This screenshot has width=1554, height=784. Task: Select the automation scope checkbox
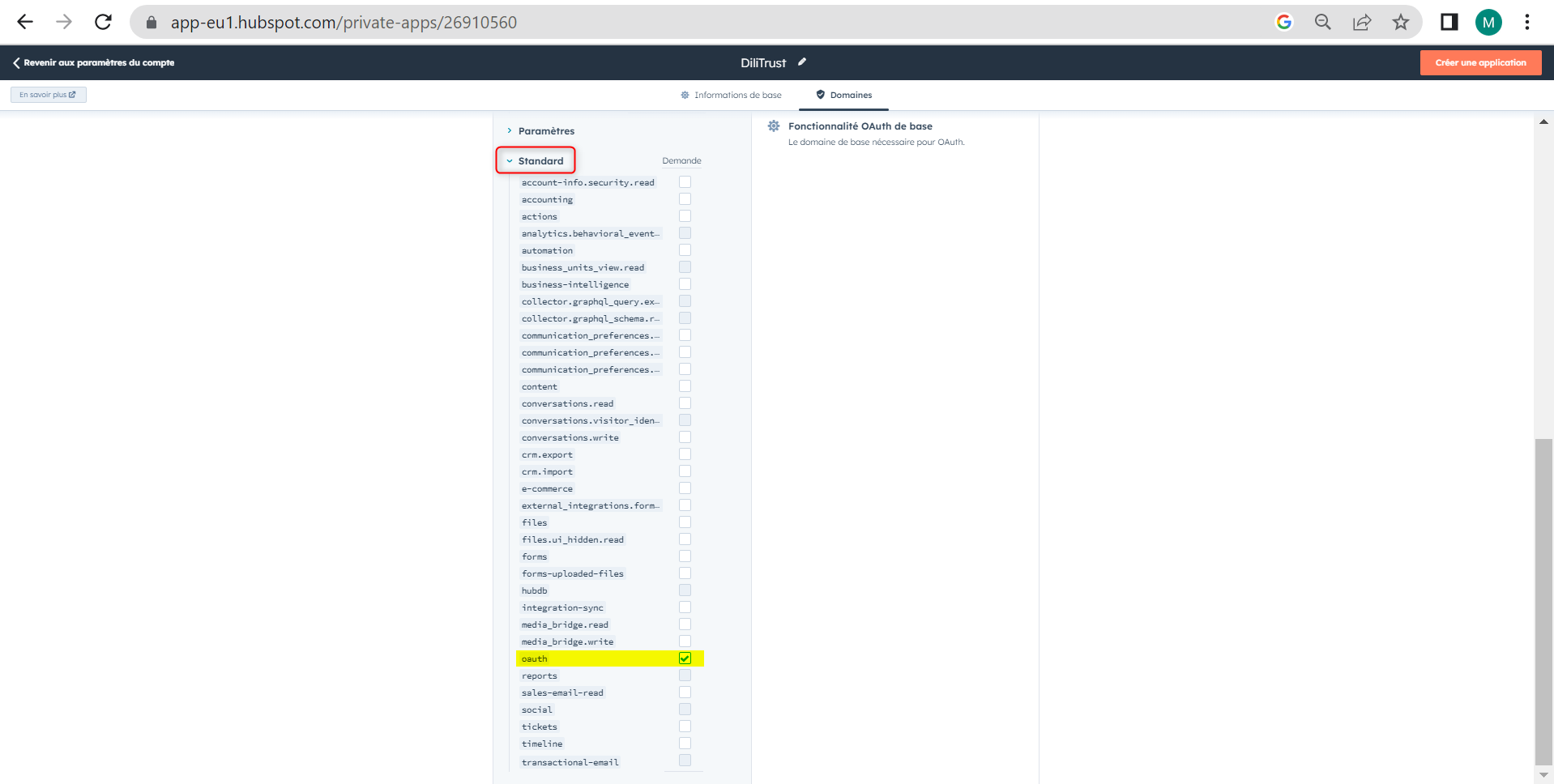[685, 250]
